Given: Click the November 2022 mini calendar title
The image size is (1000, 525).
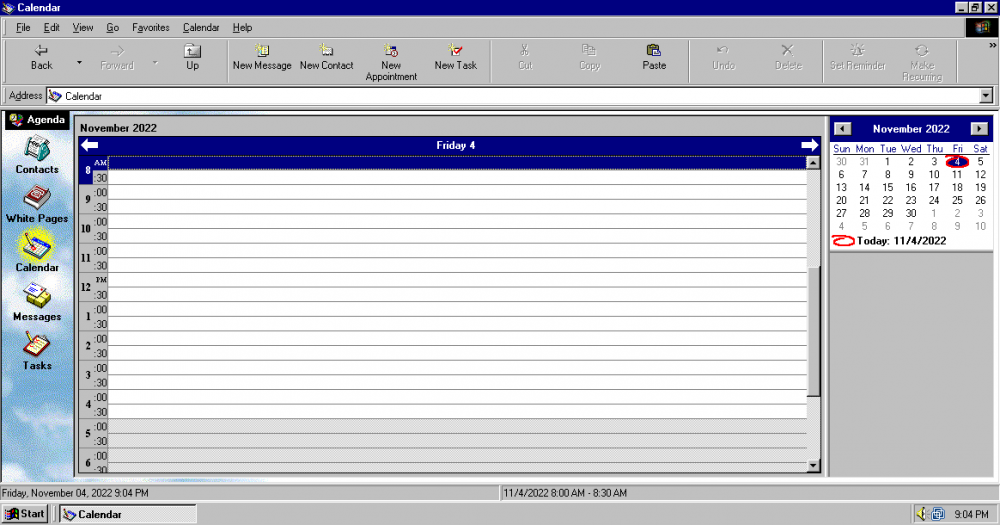Looking at the screenshot, I should (911, 129).
